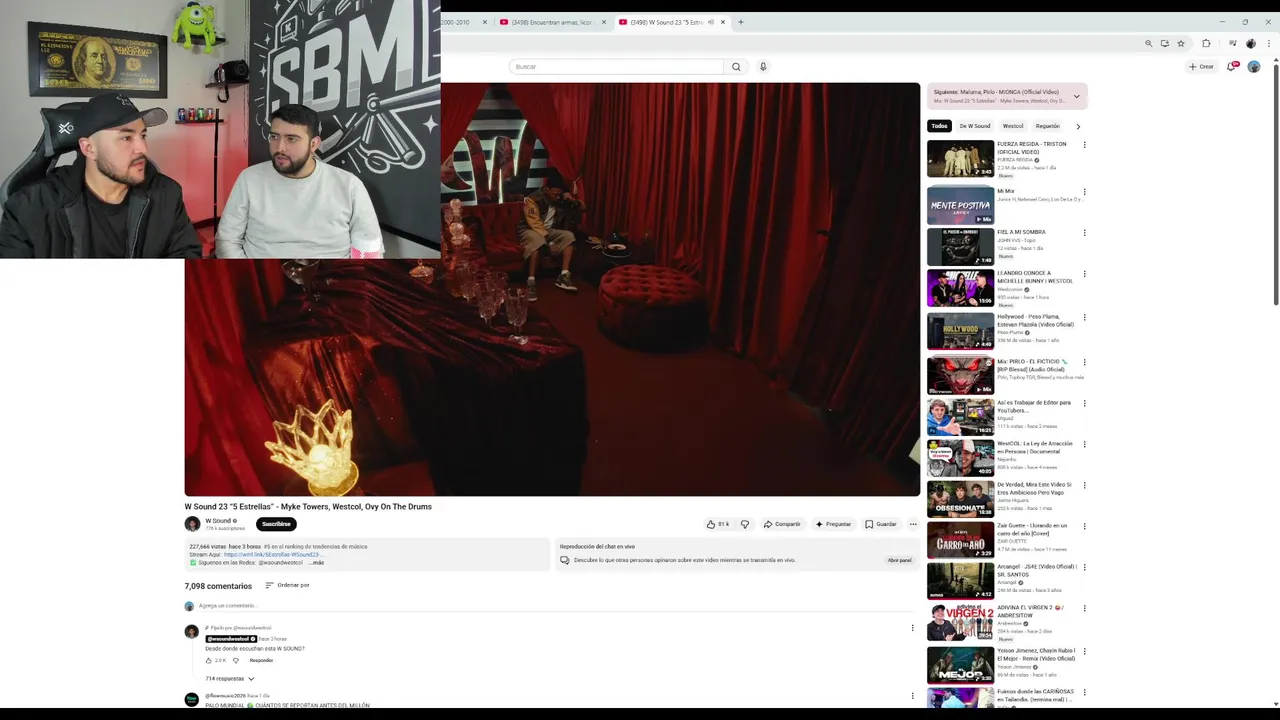Open Chrome three-dot menu

point(1268,44)
